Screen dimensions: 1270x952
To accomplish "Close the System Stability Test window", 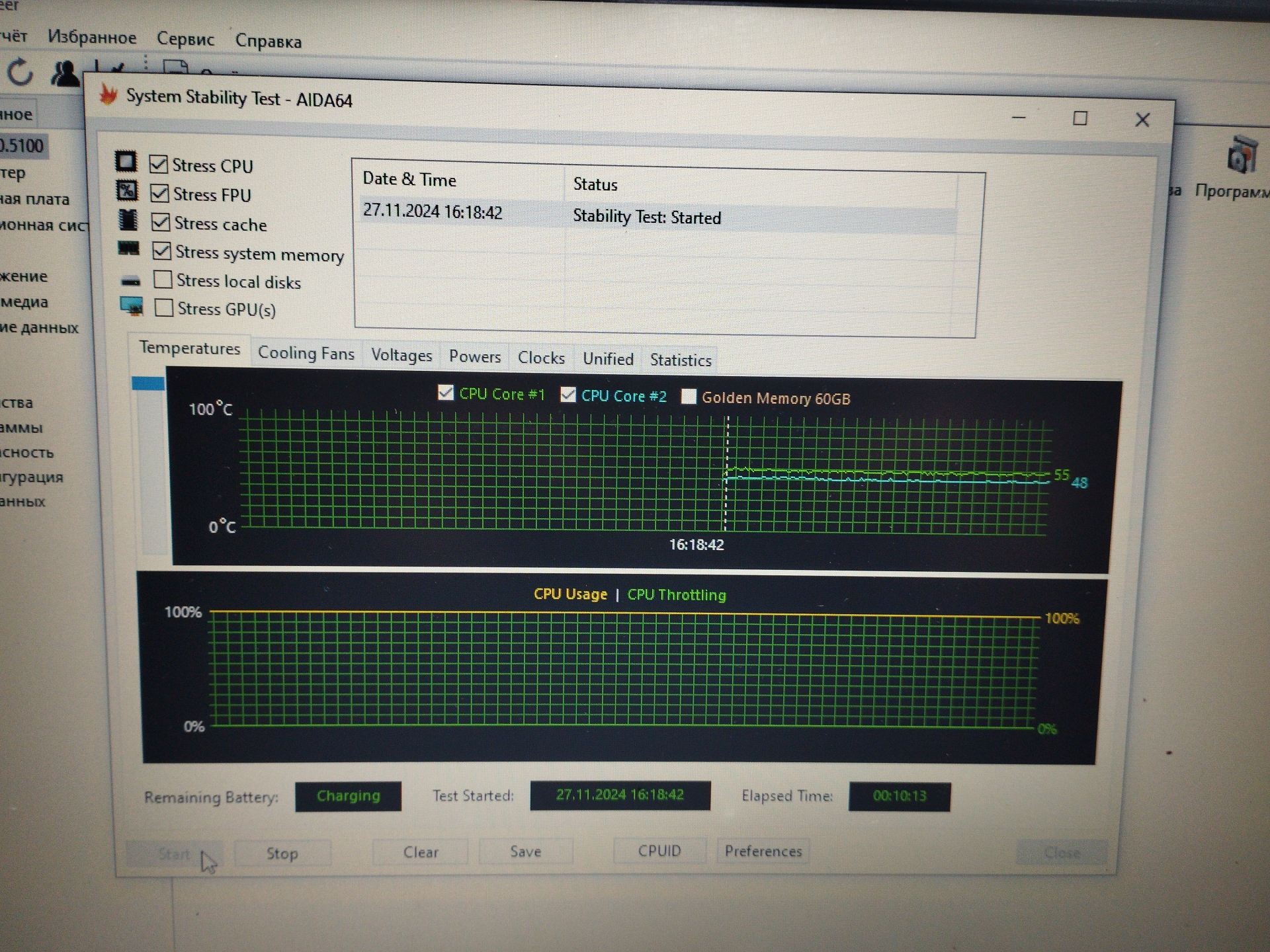I will tap(1142, 120).
